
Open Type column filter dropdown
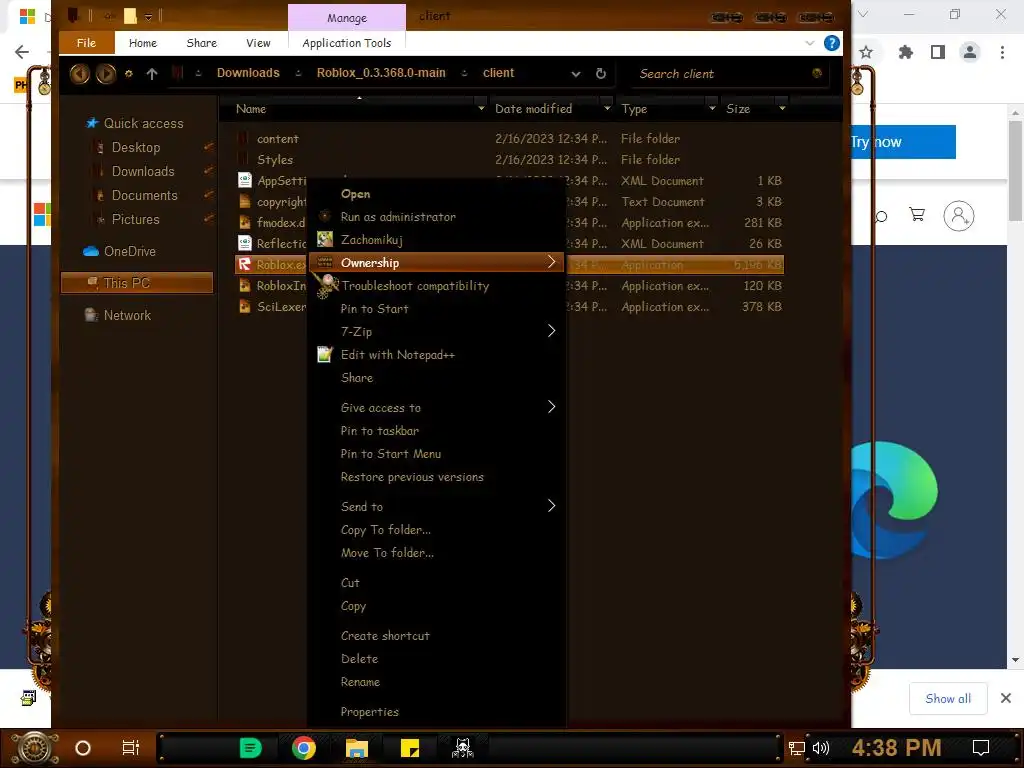click(712, 108)
